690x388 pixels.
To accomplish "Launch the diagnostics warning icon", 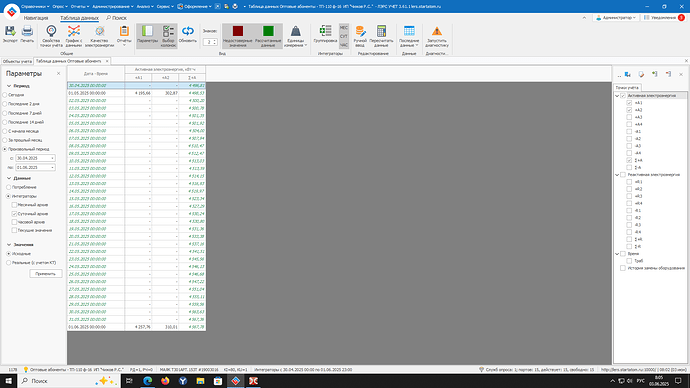I will pyautogui.click(x=437, y=36).
